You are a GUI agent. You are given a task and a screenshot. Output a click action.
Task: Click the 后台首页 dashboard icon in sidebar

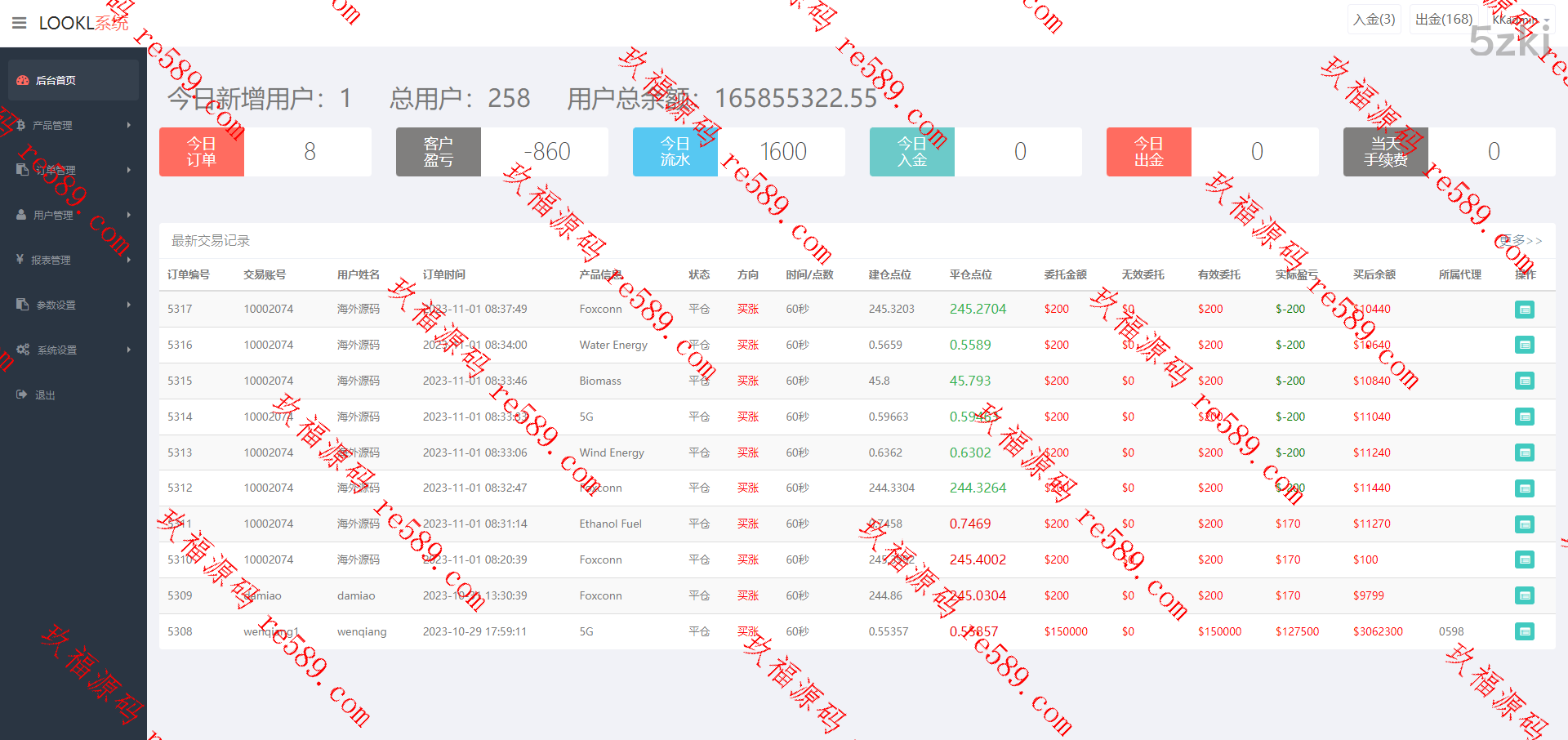(x=23, y=80)
